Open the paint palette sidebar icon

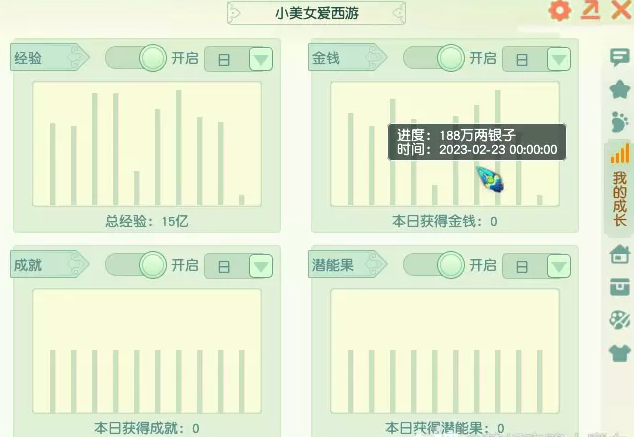point(619,320)
